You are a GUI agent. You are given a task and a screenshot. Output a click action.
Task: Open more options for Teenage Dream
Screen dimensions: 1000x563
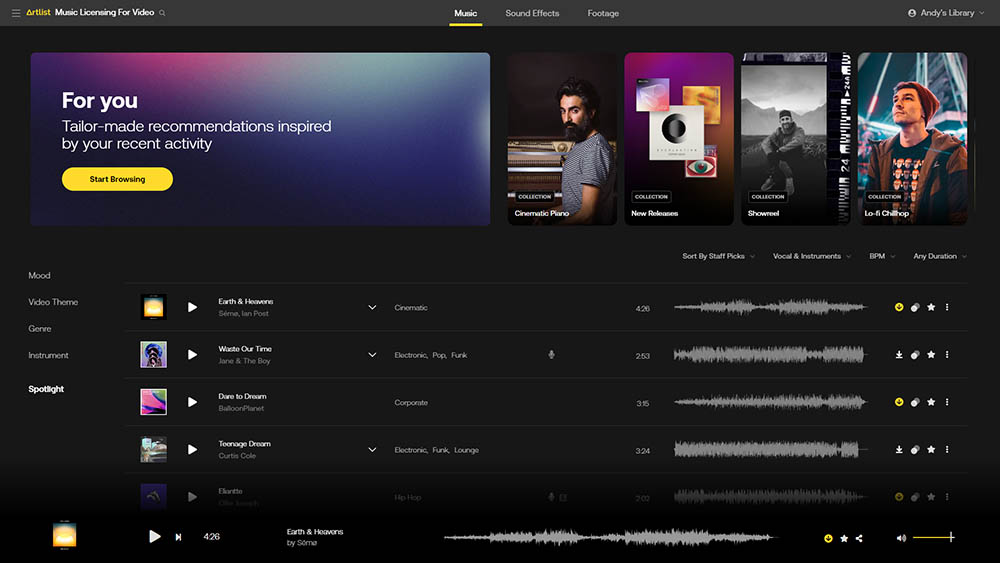pyautogui.click(x=947, y=450)
